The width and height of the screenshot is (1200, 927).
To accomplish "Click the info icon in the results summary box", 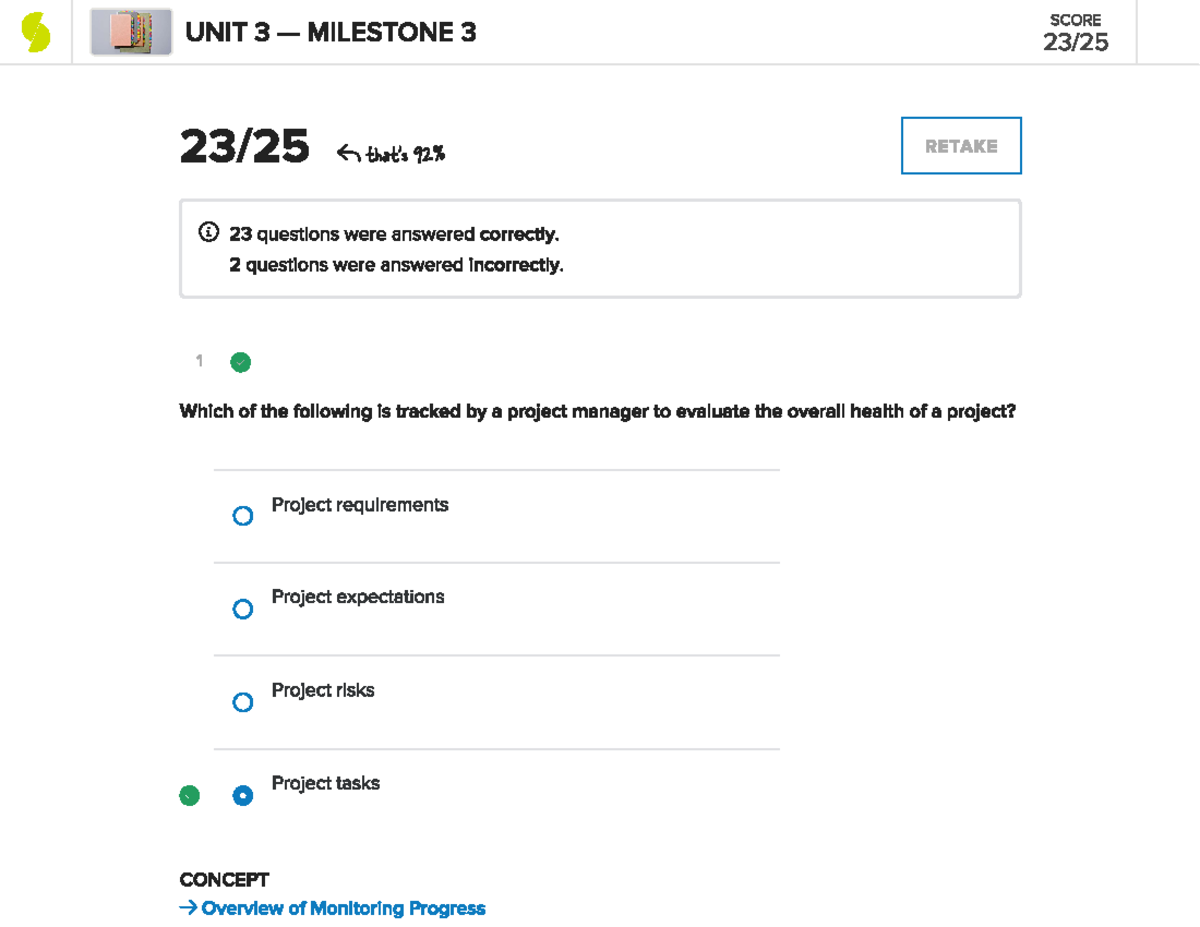I will coord(207,232).
